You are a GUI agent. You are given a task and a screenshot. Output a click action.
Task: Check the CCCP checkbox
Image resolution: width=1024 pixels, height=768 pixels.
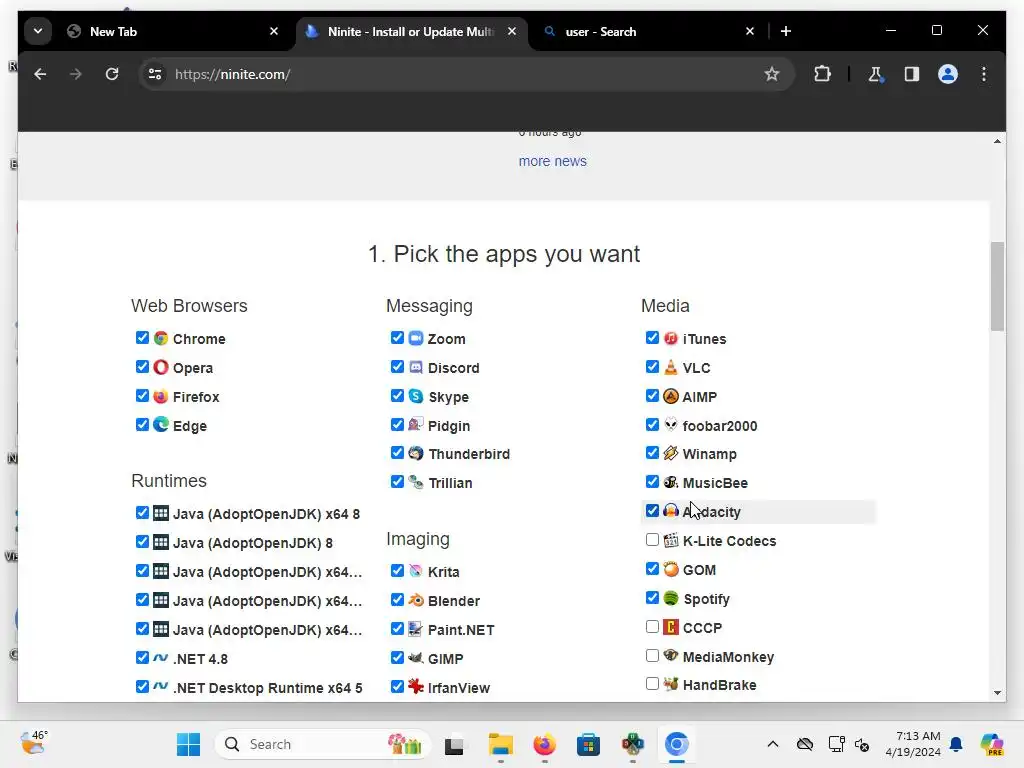[x=652, y=626]
